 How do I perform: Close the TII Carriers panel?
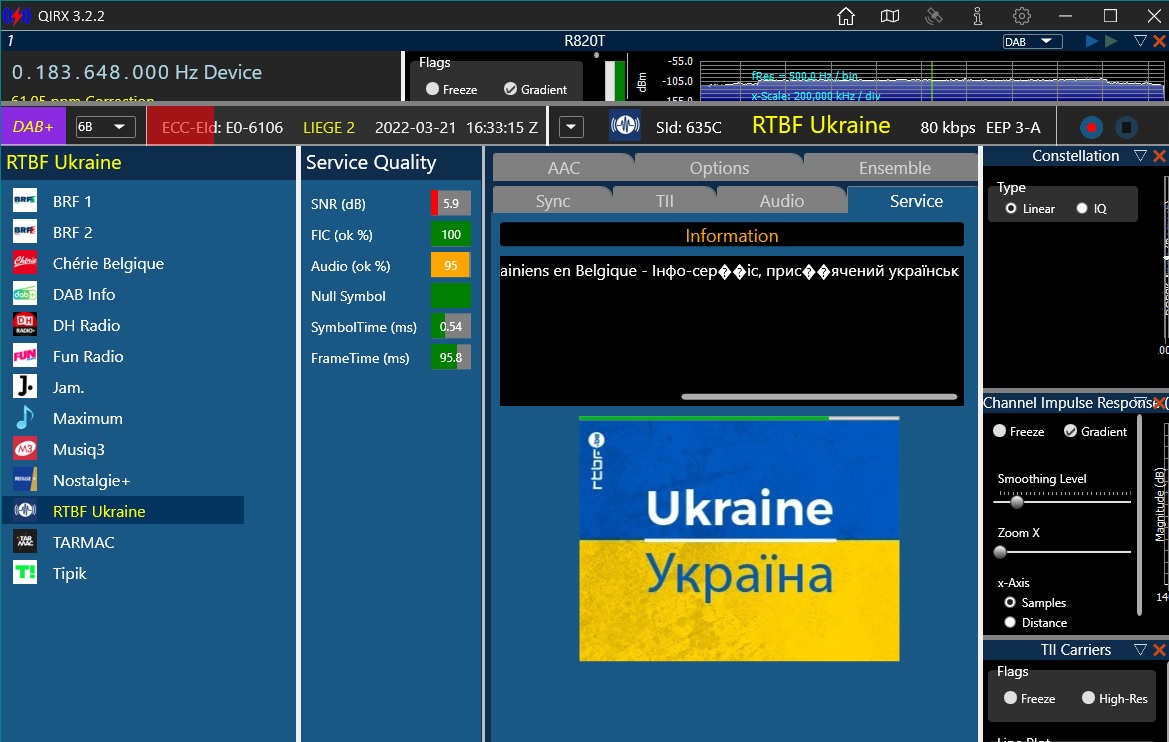tap(1159, 650)
